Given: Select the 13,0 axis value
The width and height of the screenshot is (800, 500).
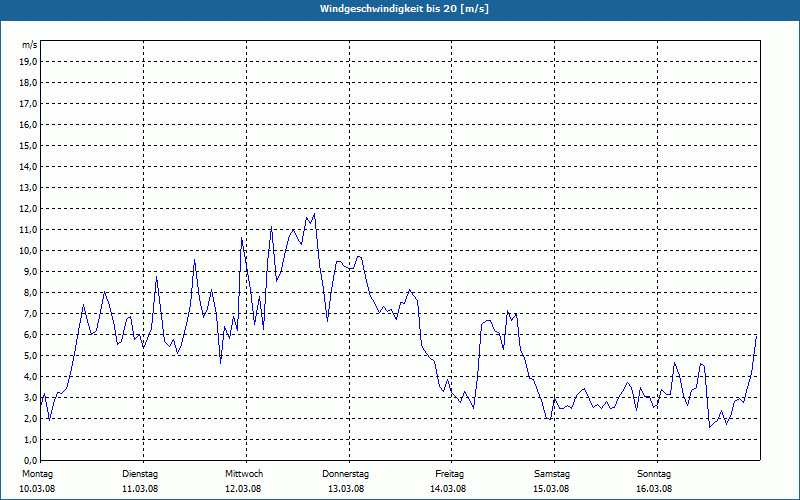Looking at the screenshot, I should coord(29,188).
